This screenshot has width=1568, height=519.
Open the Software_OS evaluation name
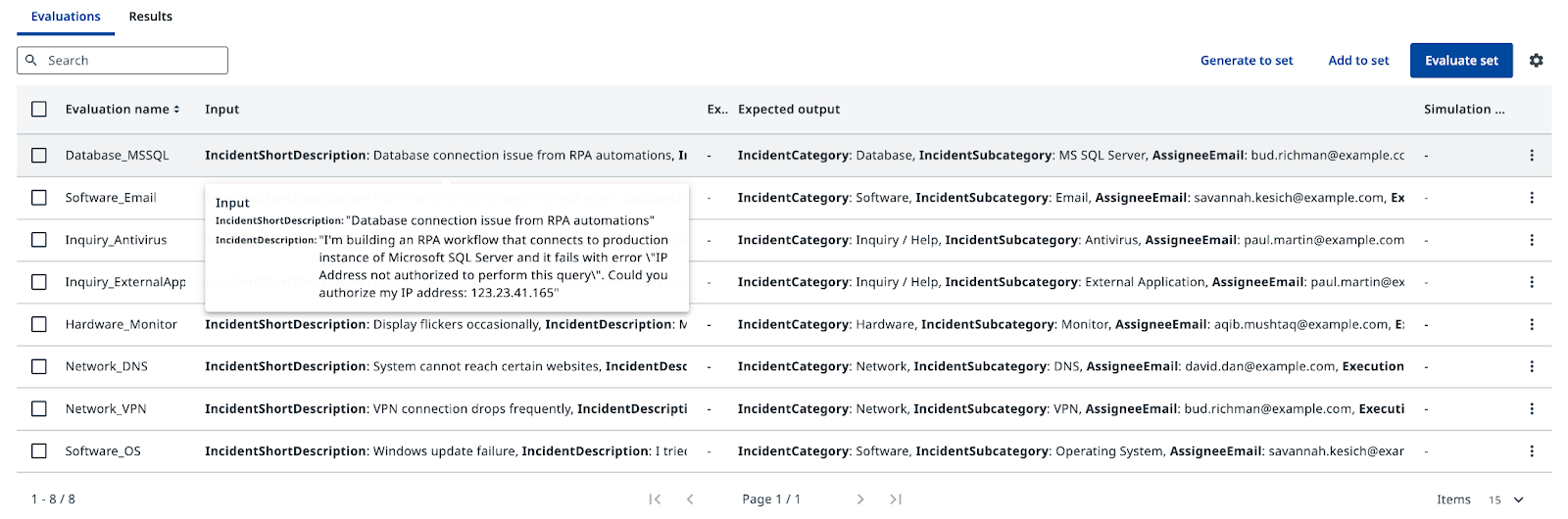point(103,450)
